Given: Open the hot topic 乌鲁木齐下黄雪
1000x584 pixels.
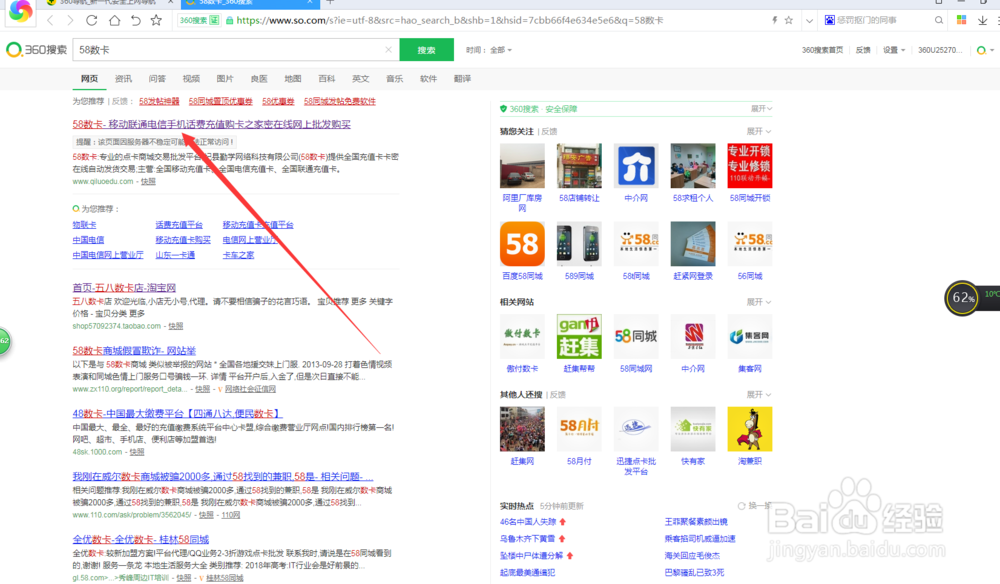Looking at the screenshot, I should pyautogui.click(x=527, y=539).
